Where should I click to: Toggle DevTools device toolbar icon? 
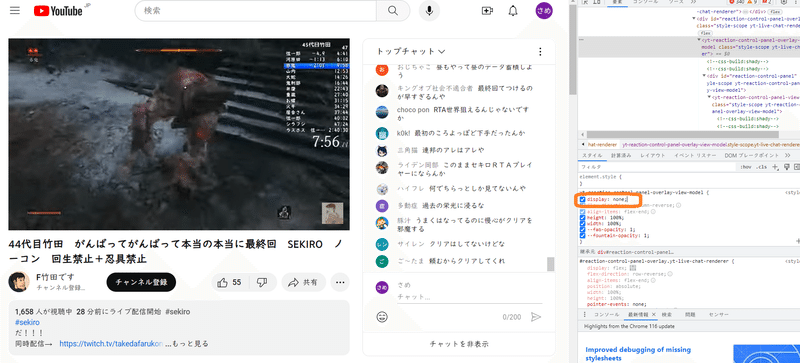pos(596,2)
